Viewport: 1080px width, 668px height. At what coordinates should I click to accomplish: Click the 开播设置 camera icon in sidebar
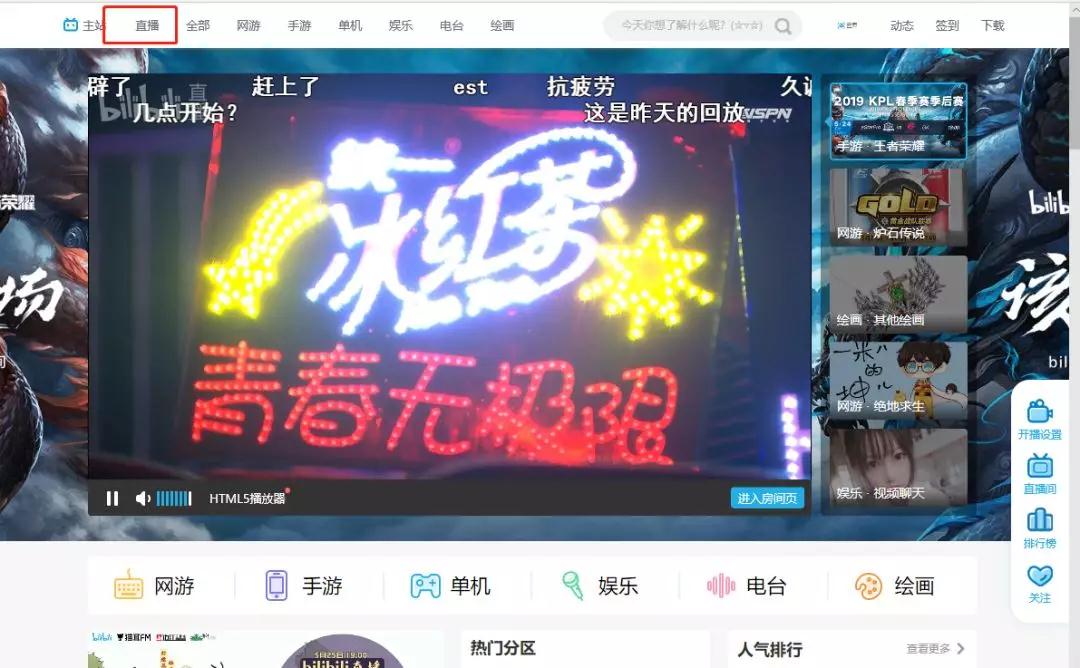[x=1039, y=411]
